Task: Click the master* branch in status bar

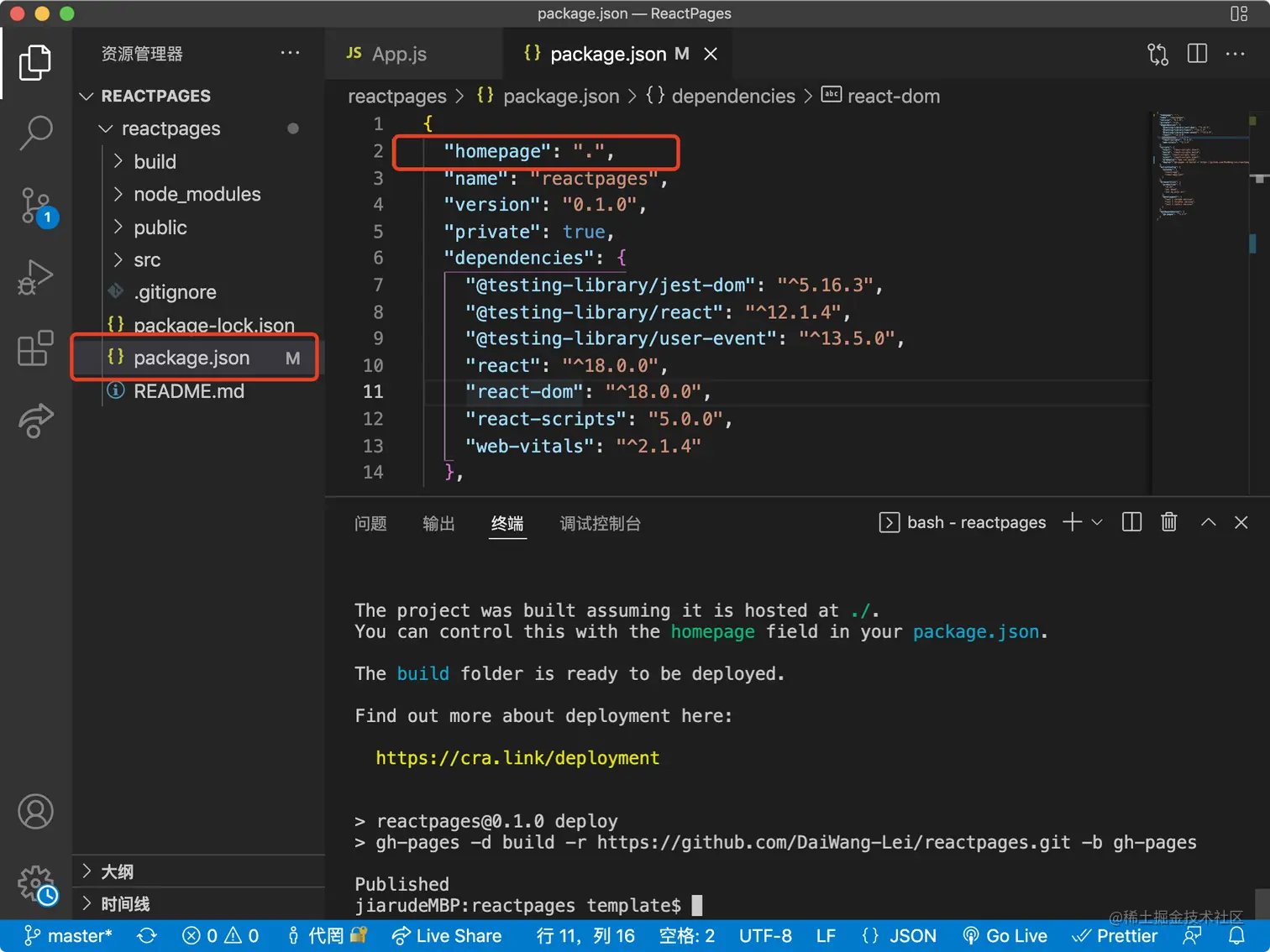Action: pyautogui.click(x=68, y=936)
